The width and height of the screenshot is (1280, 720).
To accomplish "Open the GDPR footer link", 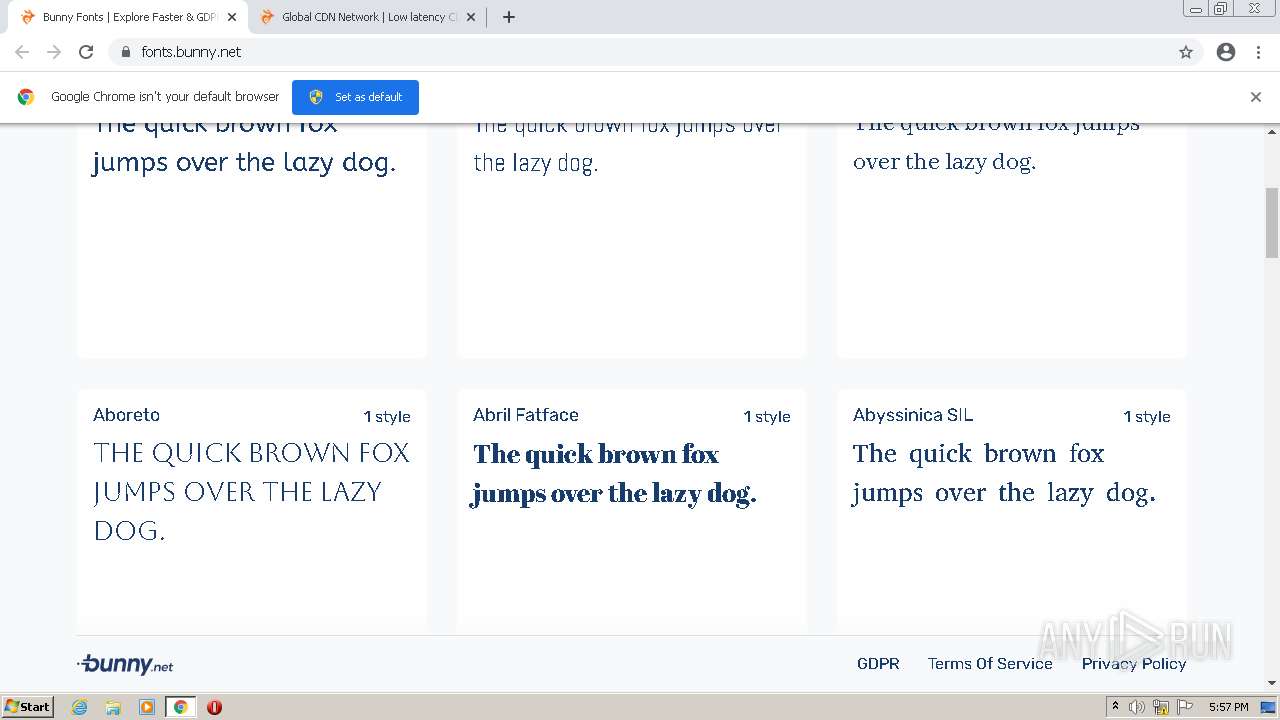I will [x=878, y=664].
